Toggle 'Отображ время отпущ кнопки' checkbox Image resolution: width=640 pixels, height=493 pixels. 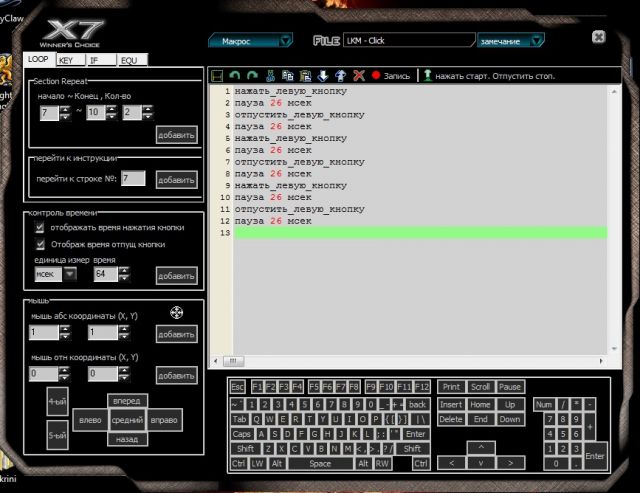point(40,244)
